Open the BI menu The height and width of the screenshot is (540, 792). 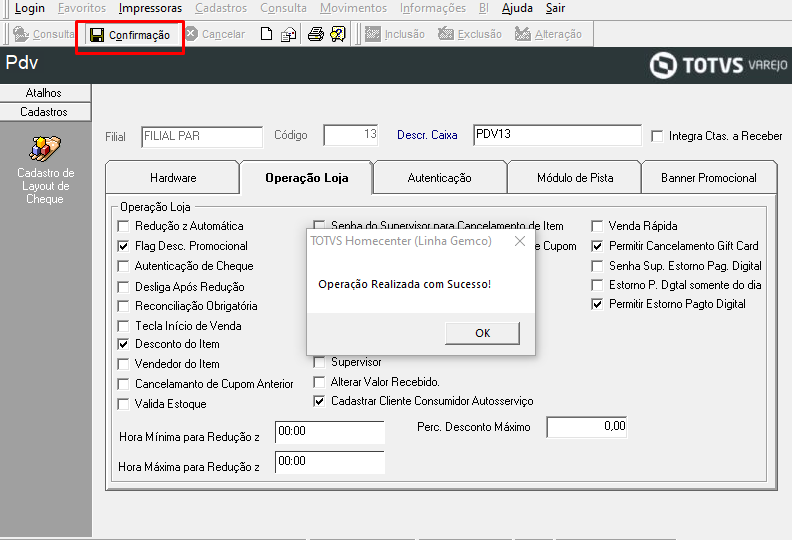click(x=484, y=8)
